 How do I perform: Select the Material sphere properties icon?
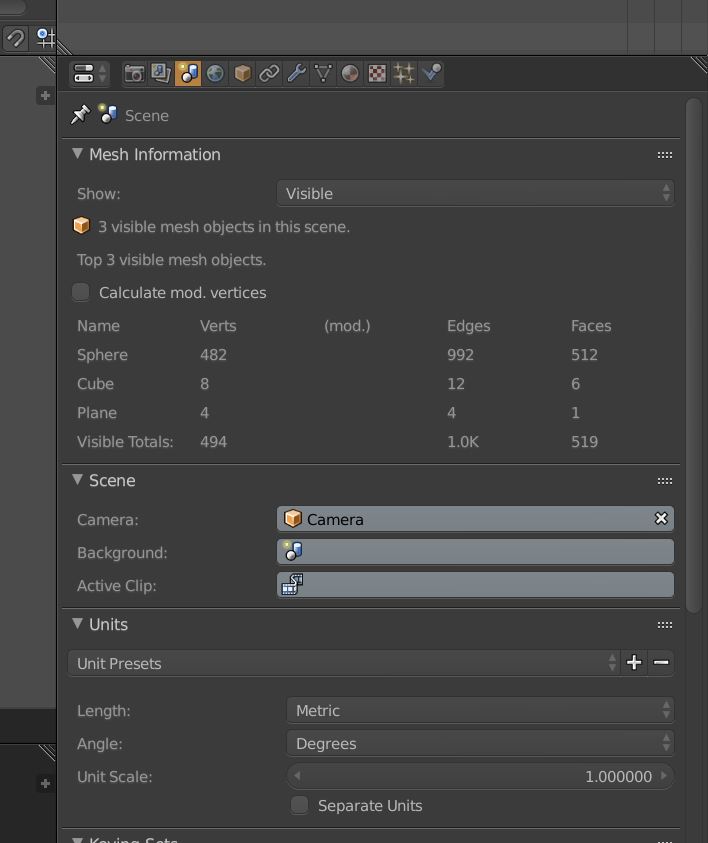(349, 73)
